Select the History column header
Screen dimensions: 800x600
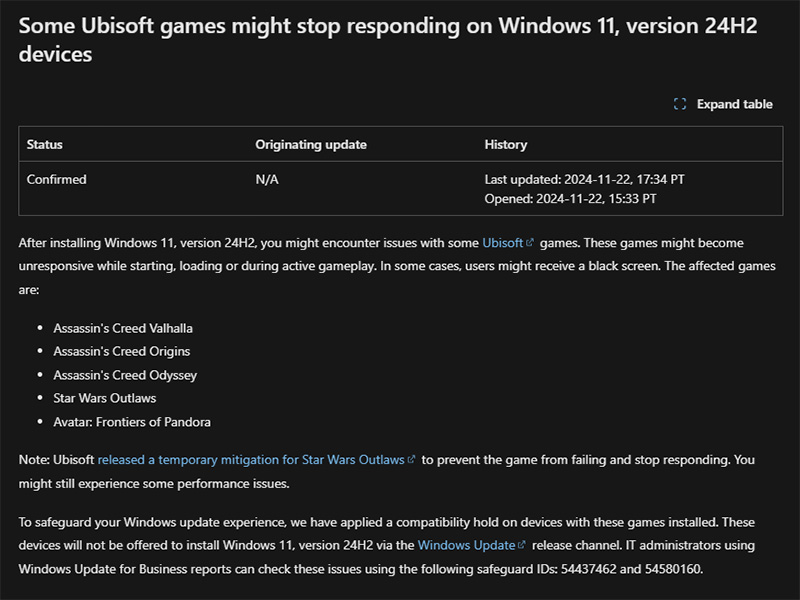505,144
